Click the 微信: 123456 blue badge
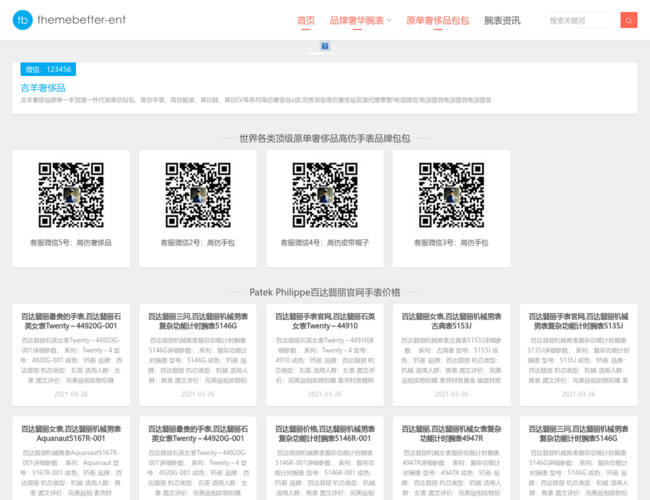This screenshot has width=650, height=500. point(48,69)
